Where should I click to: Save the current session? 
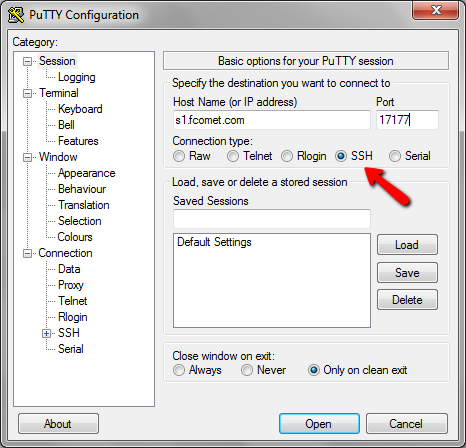[x=407, y=273]
